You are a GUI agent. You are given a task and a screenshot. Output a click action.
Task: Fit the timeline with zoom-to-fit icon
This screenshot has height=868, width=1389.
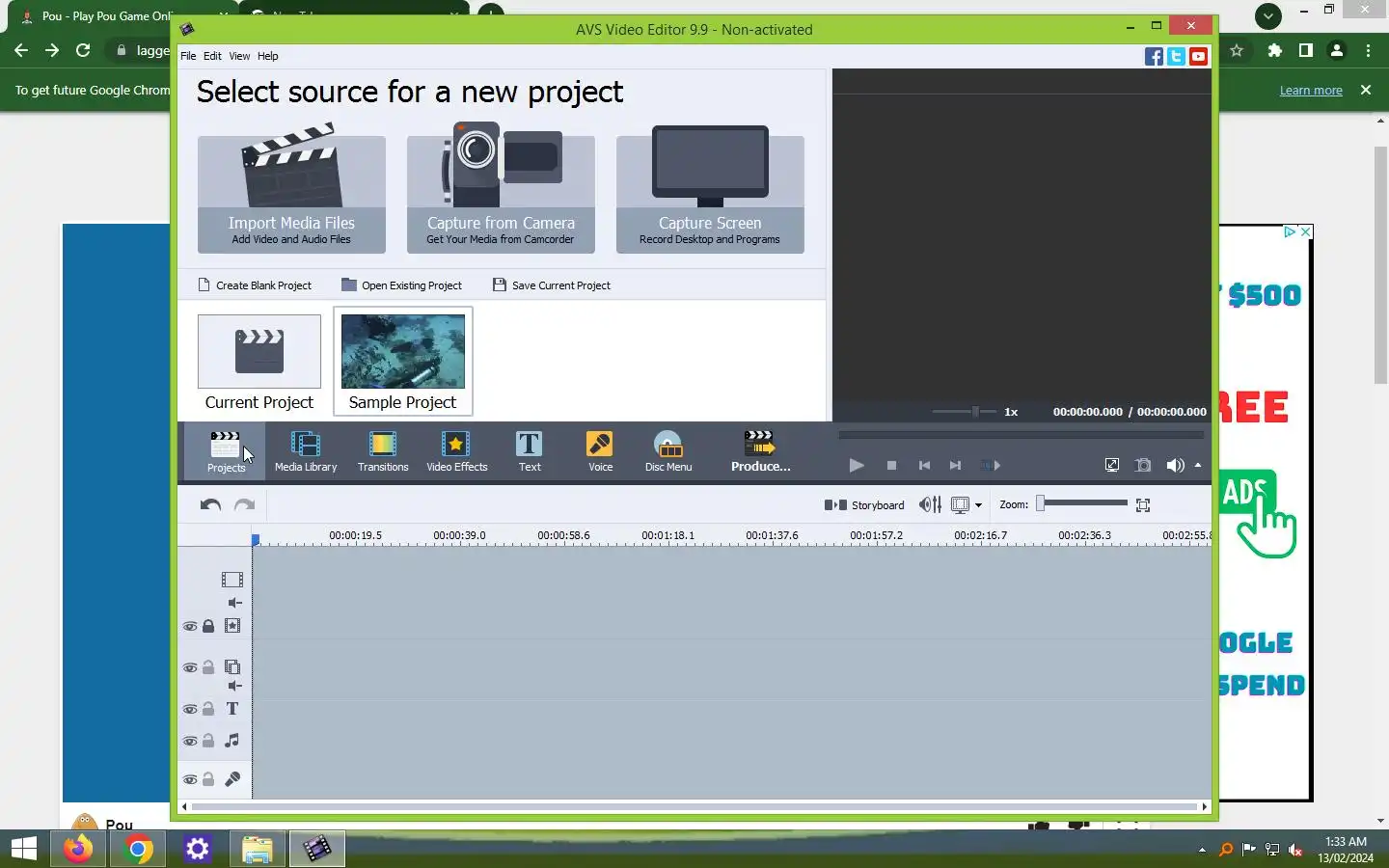tap(1143, 504)
